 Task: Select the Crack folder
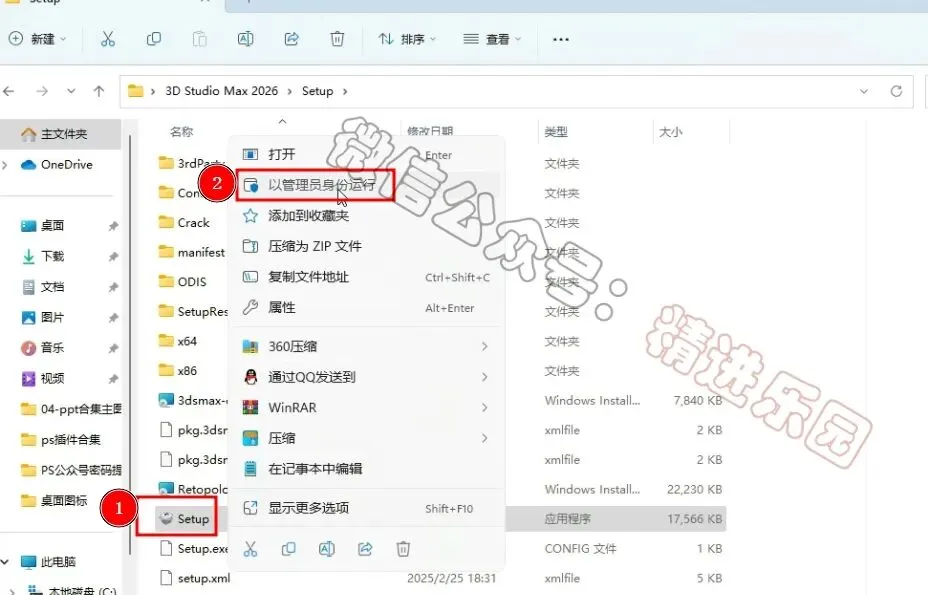tap(184, 223)
